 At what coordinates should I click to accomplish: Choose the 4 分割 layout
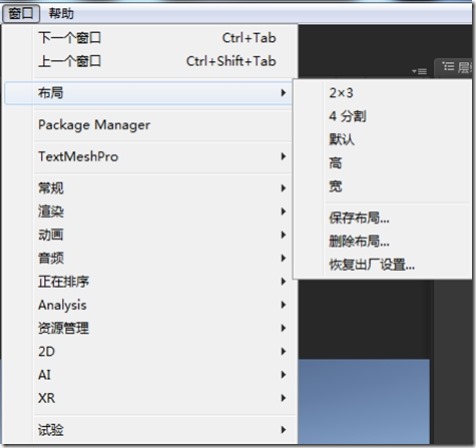point(383,116)
